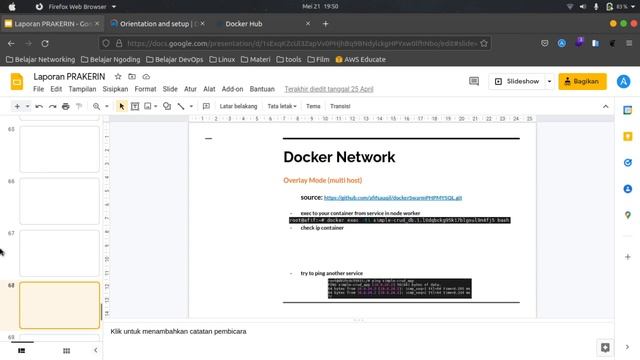640x360 pixels.
Task: Open the Slide menu
Action: [170, 89]
